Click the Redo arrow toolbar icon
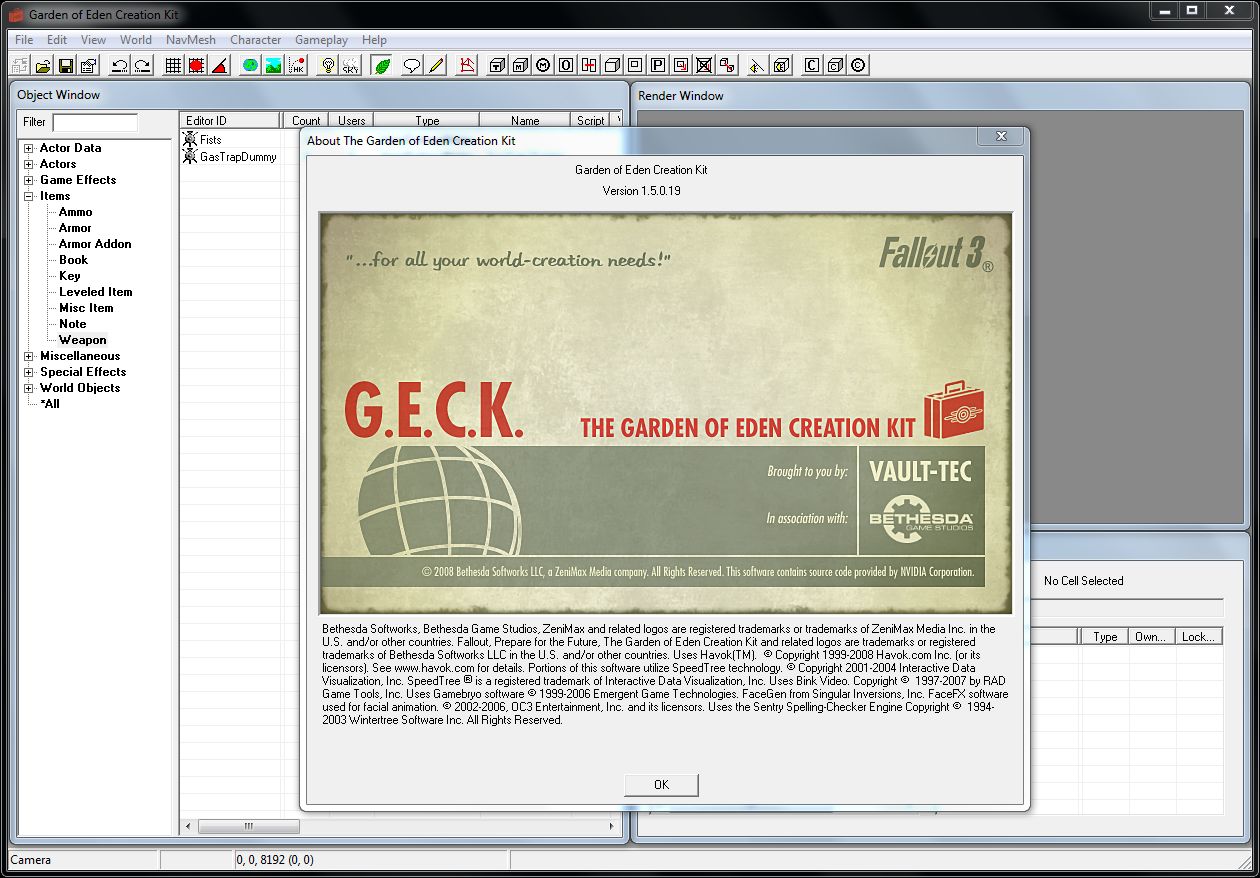 click(143, 66)
